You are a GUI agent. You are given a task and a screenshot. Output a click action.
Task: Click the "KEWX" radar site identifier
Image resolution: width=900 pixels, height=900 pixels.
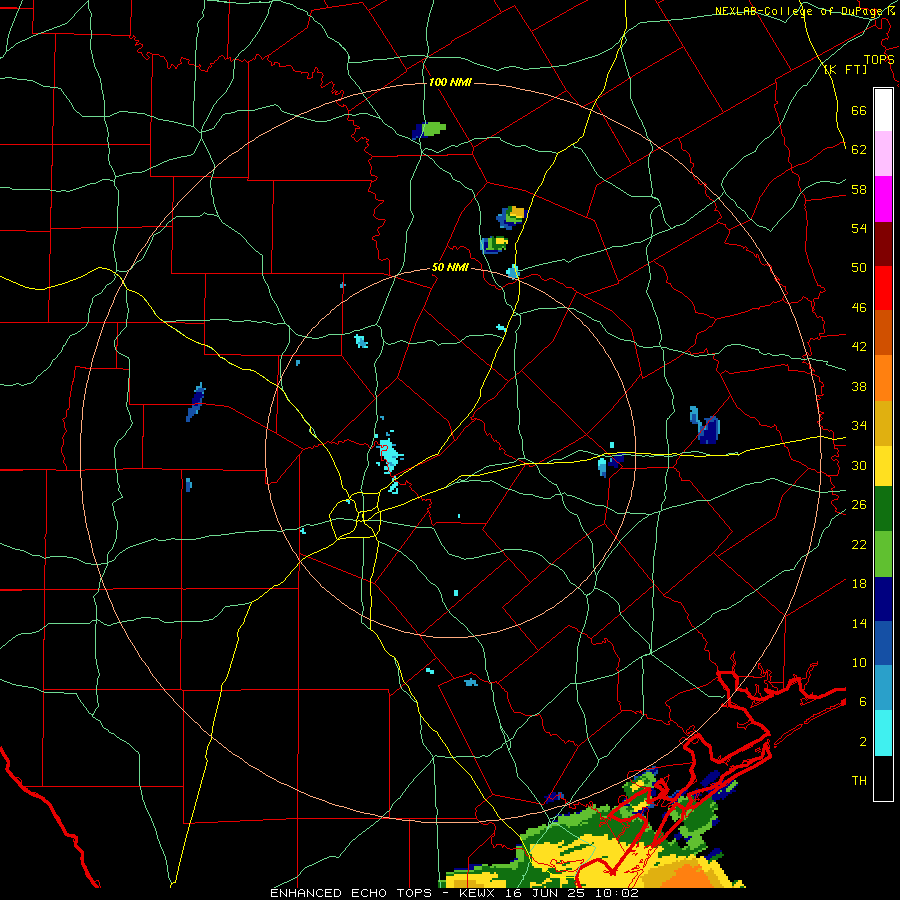pos(479,893)
